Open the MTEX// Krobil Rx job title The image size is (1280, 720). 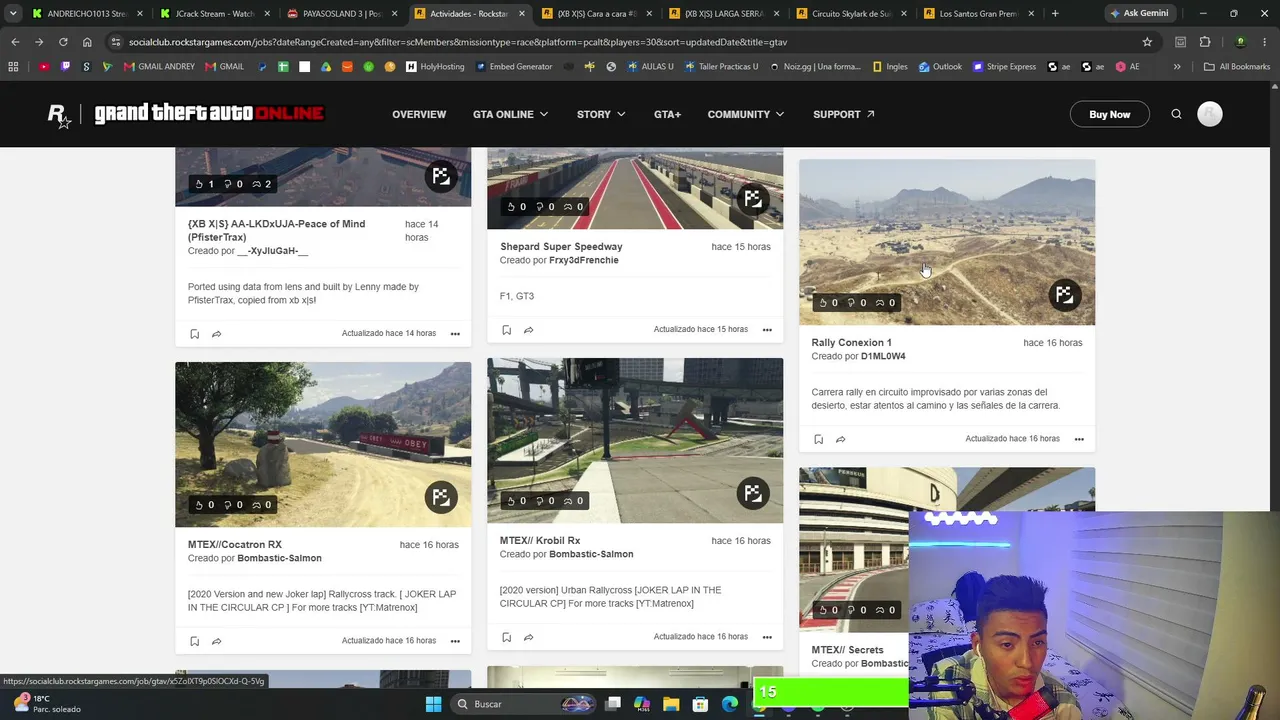point(540,540)
